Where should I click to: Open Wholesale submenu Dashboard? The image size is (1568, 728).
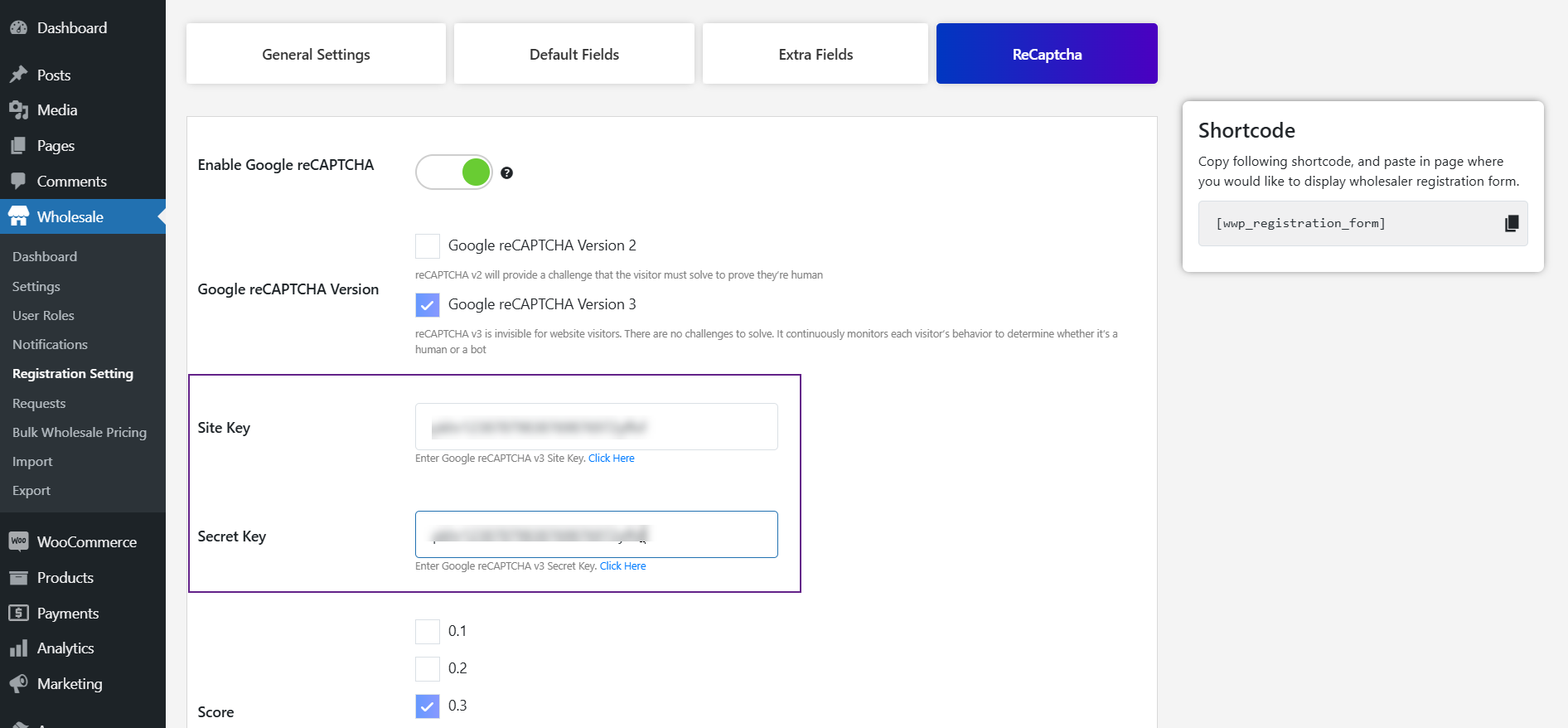pos(45,257)
